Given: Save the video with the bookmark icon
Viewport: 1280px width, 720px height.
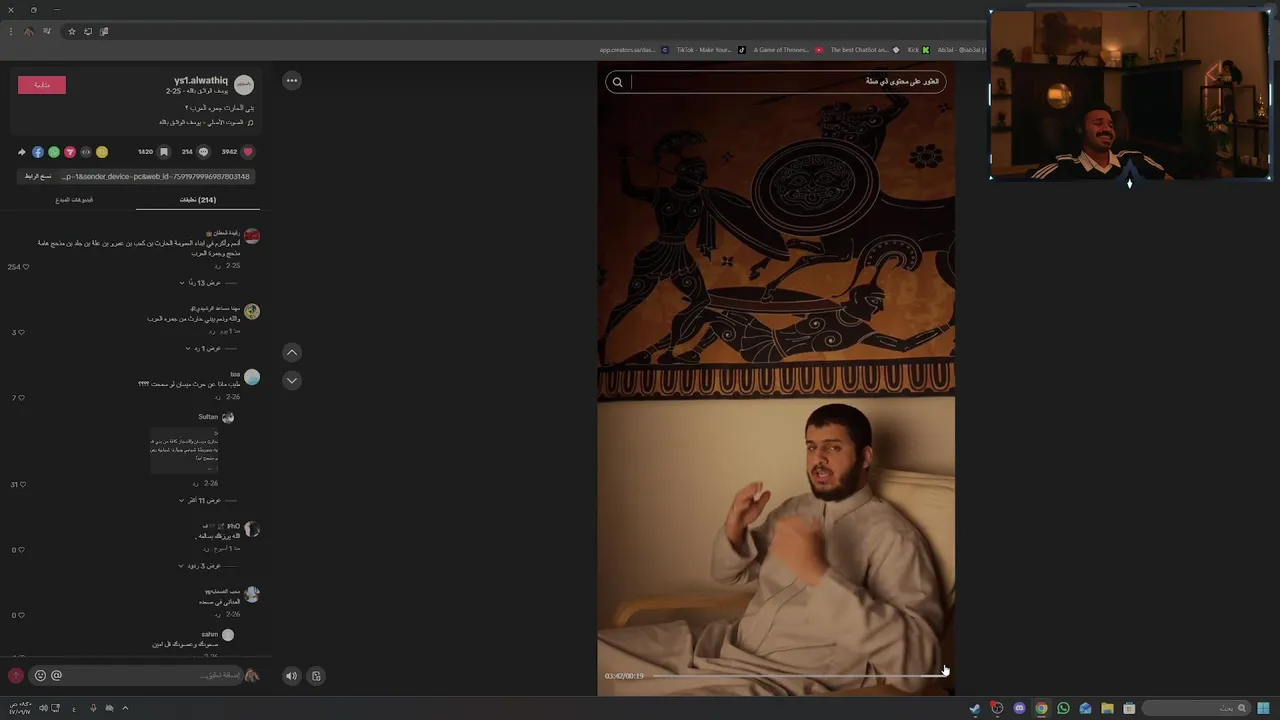Looking at the screenshot, I should point(164,152).
